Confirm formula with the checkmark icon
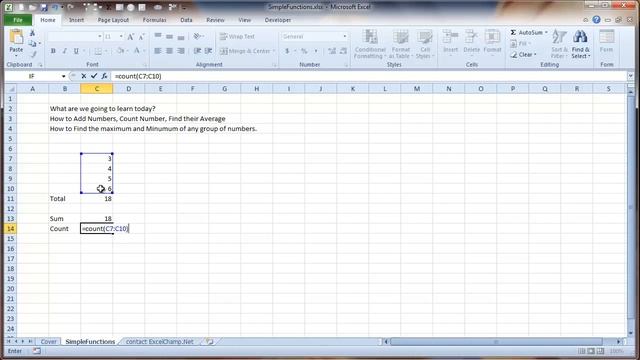This screenshot has height=360, width=640. click(x=94, y=76)
